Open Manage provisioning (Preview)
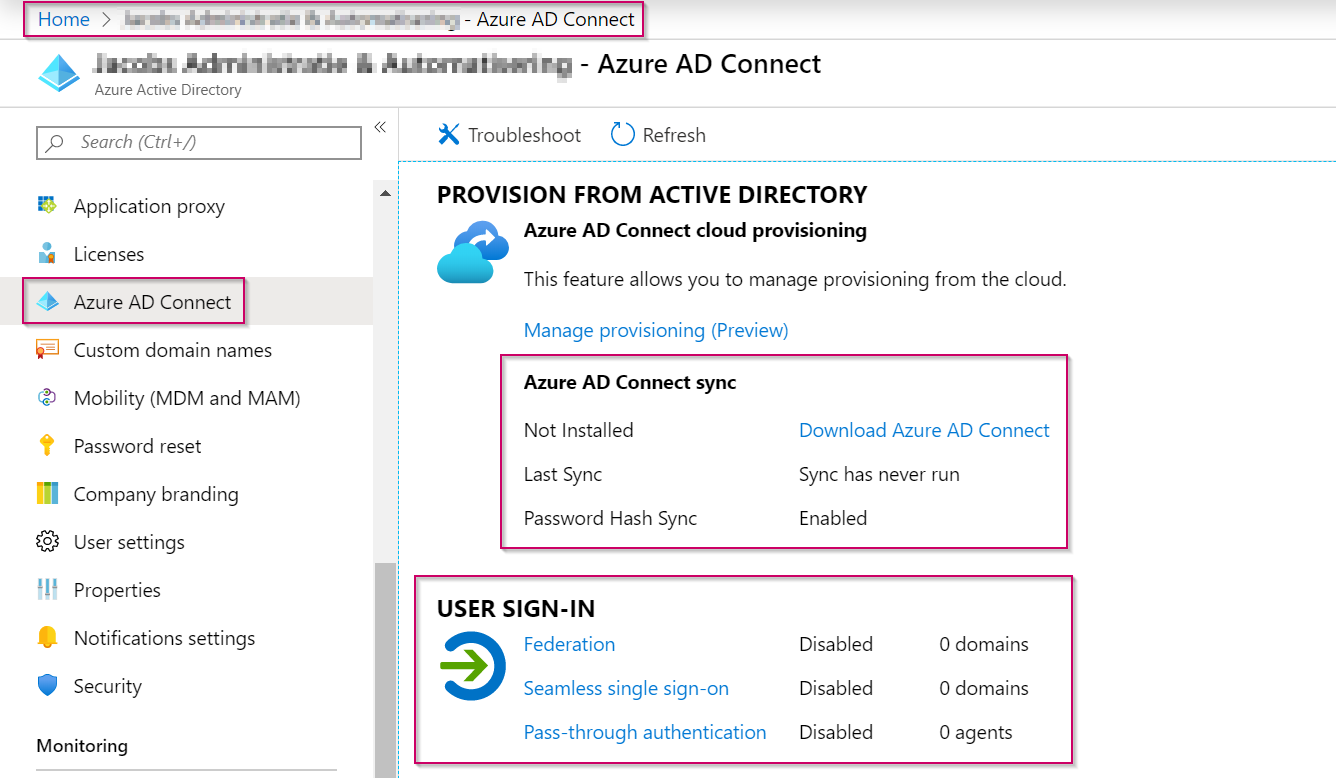This screenshot has width=1336, height=778. pyautogui.click(x=655, y=329)
